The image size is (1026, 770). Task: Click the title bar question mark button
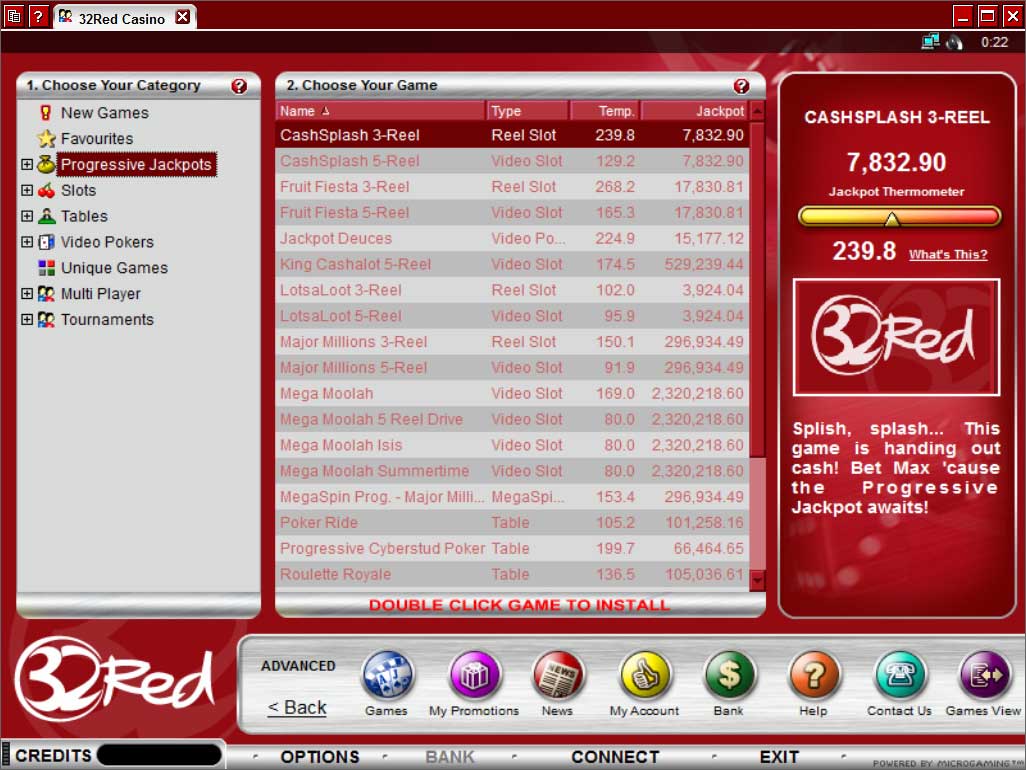[x=38, y=16]
